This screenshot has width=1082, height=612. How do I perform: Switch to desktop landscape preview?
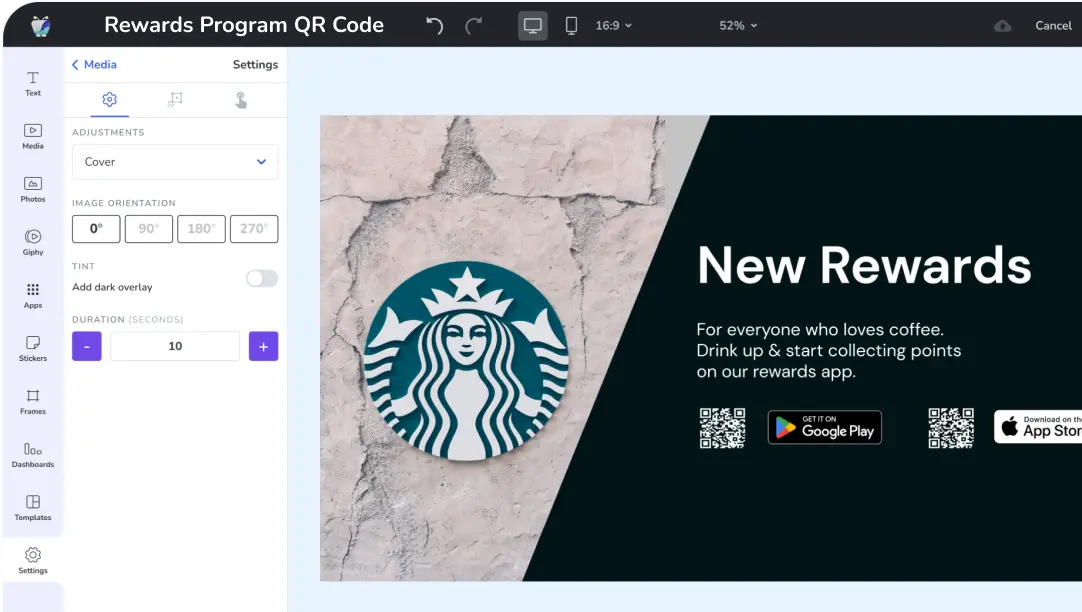tap(533, 26)
